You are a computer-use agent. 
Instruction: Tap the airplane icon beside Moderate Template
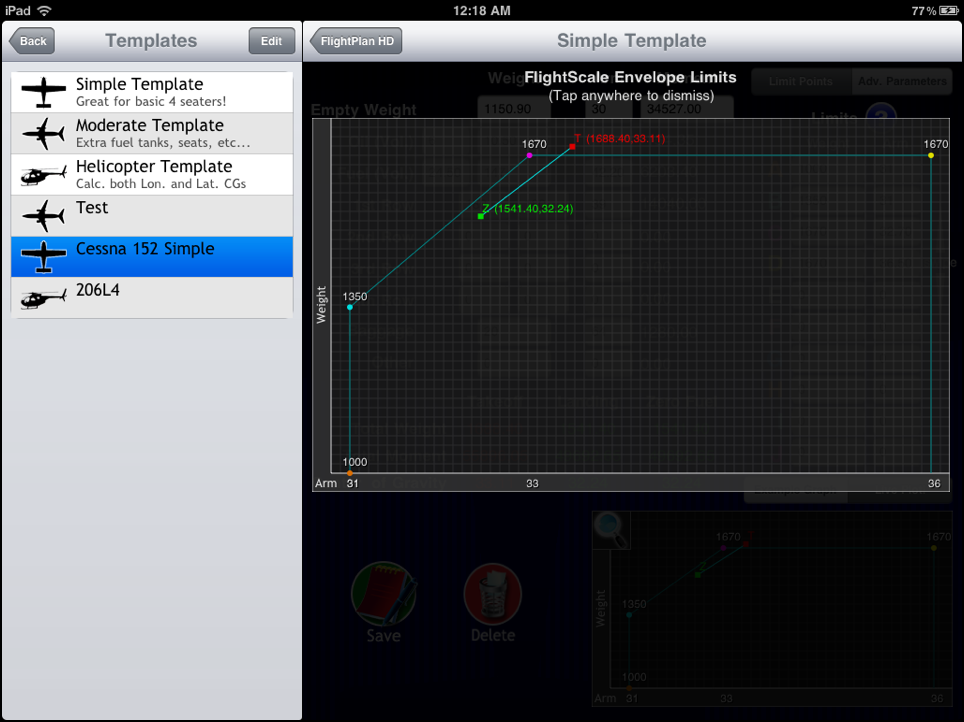(x=43, y=133)
